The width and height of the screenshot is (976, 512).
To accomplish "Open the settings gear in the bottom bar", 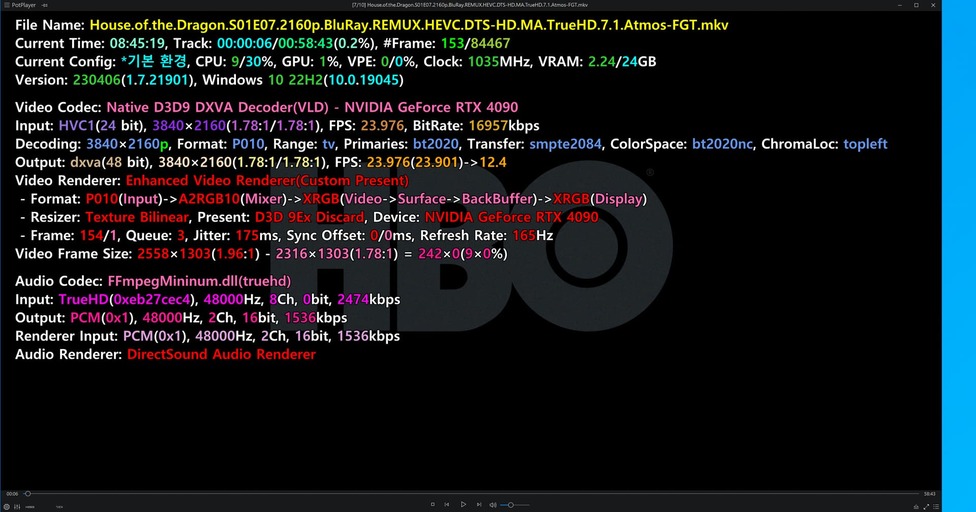I will (x=6, y=506).
